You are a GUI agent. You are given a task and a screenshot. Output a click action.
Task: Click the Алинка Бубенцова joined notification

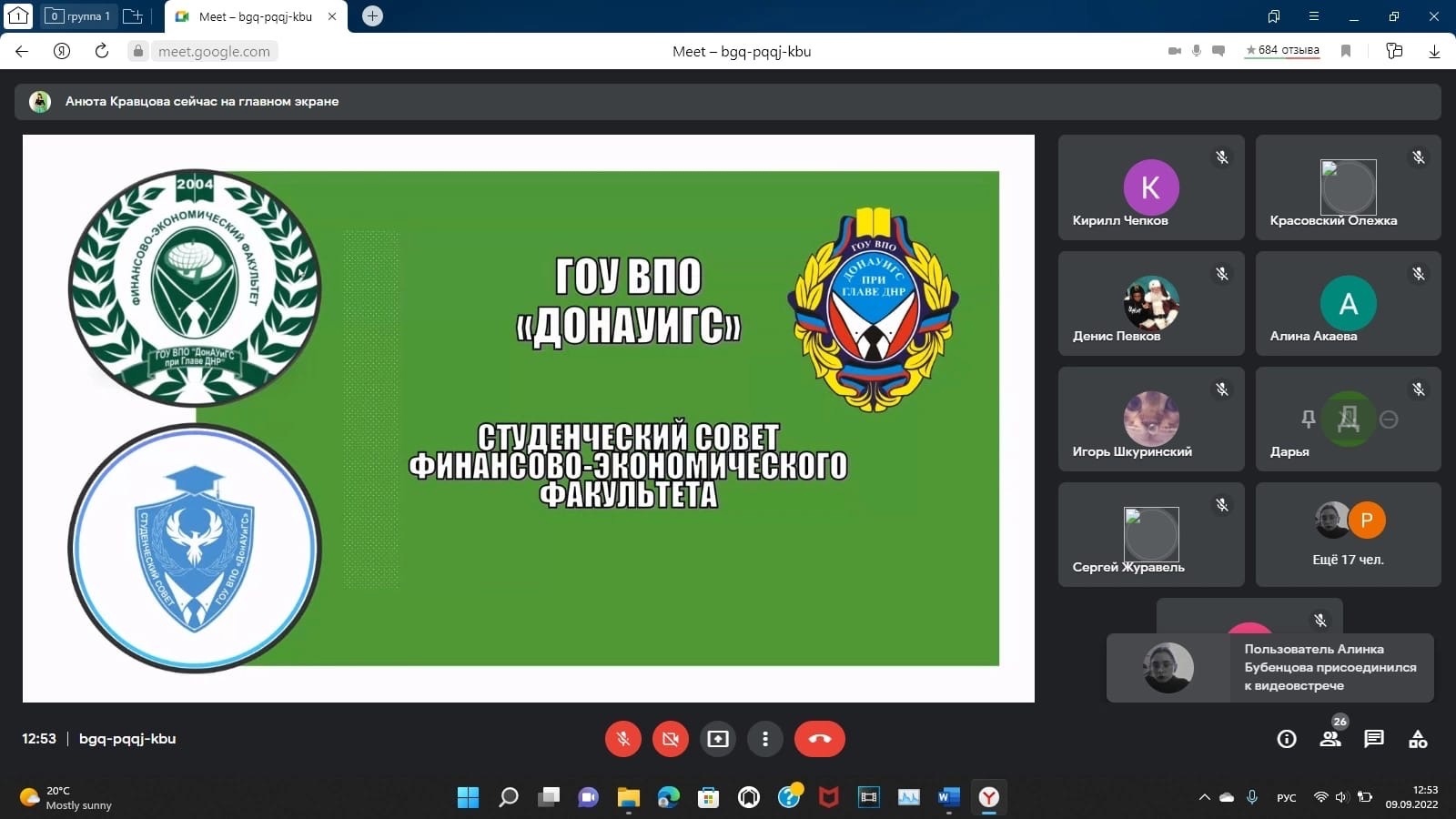pos(1270,668)
